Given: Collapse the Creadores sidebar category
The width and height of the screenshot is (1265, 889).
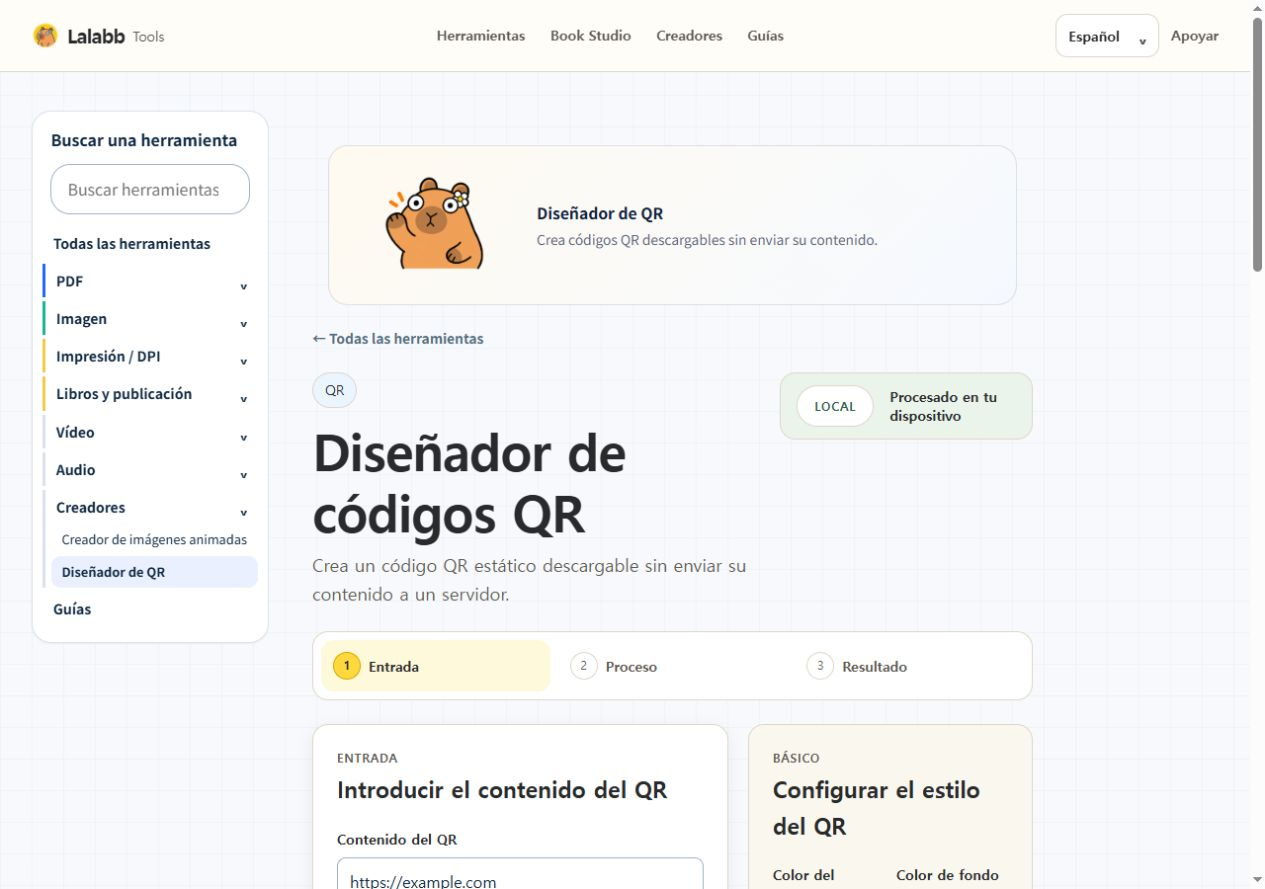Looking at the screenshot, I should (150, 507).
